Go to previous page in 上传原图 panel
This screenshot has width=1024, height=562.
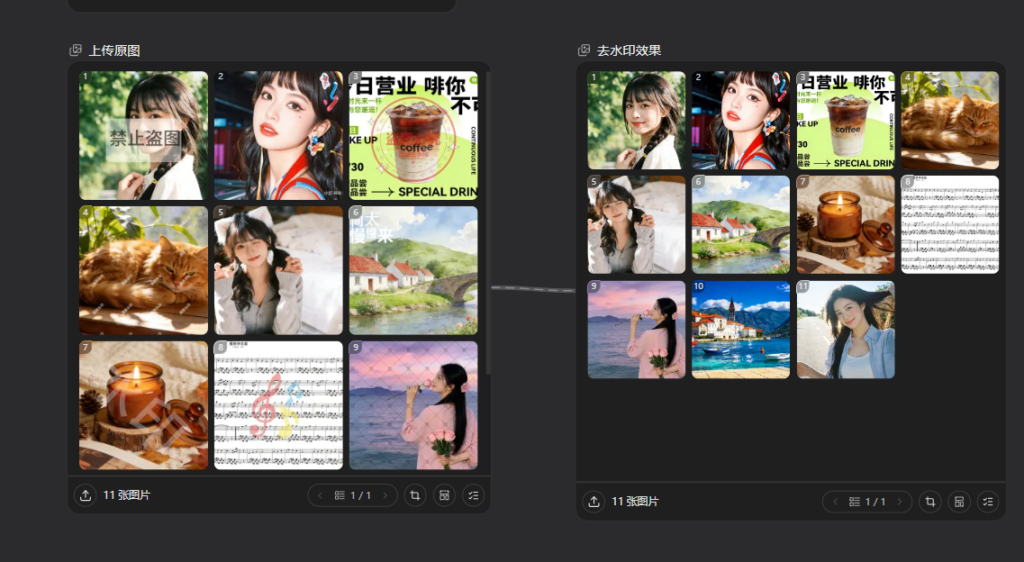tap(320, 495)
